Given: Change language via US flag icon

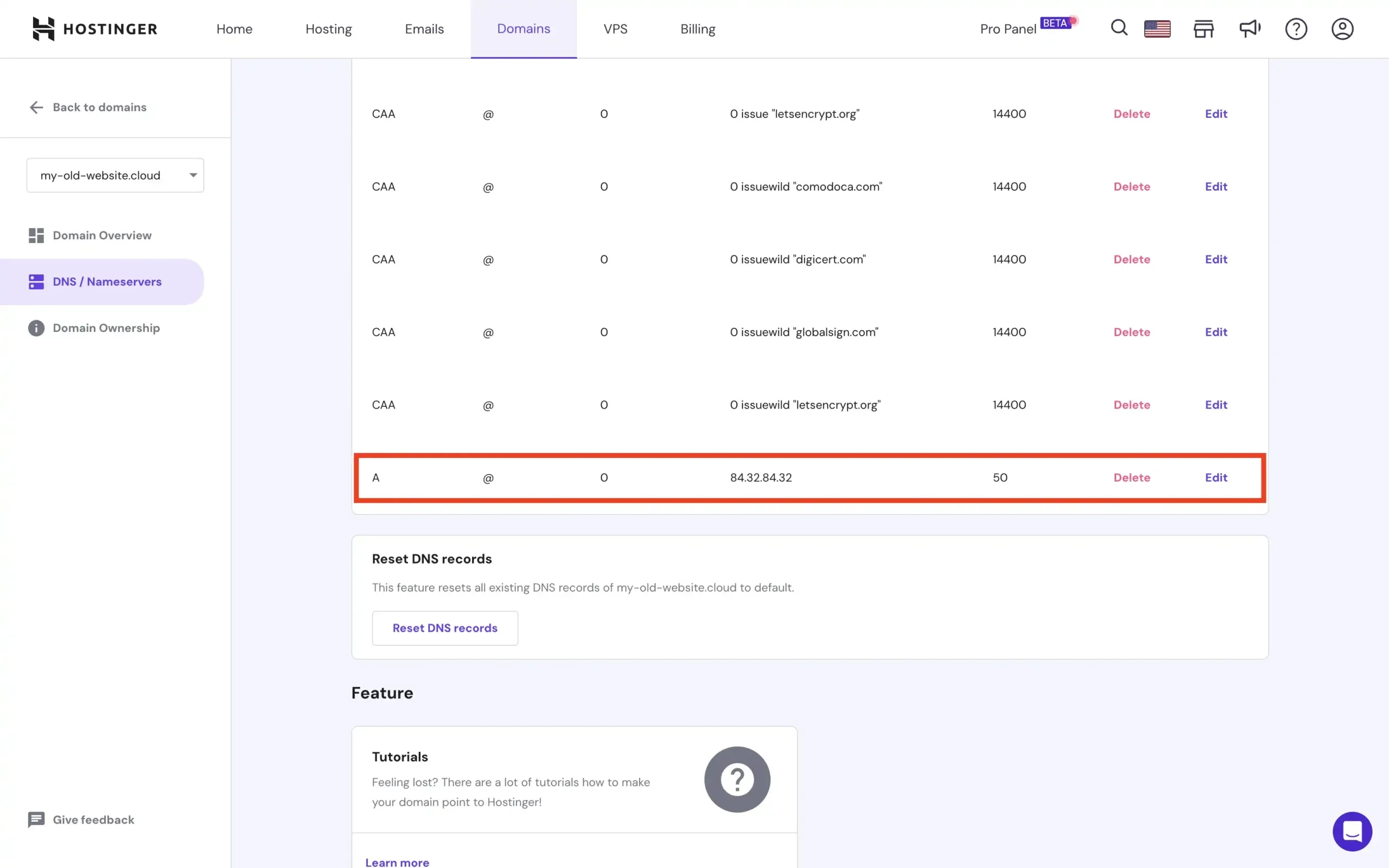Looking at the screenshot, I should [1157, 28].
